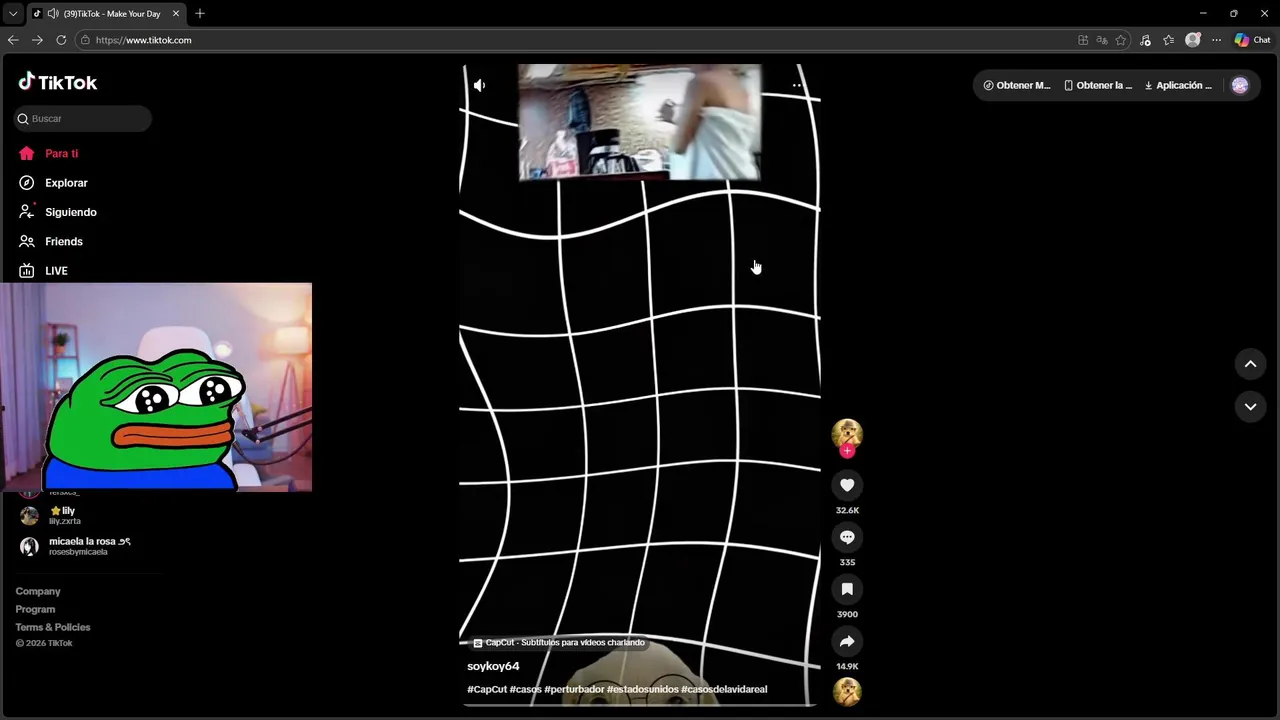Open the creator's avatar beside the video
This screenshot has height=720, width=1280.
point(847,433)
